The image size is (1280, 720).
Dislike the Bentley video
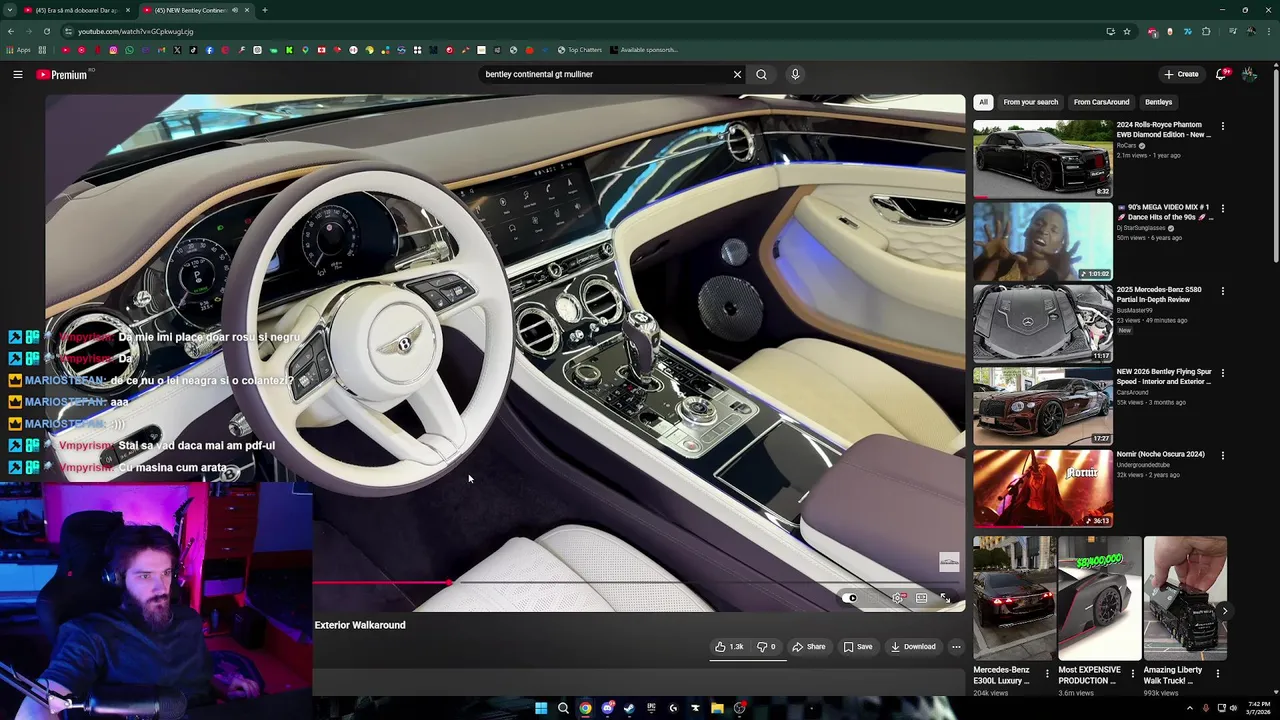coord(766,647)
